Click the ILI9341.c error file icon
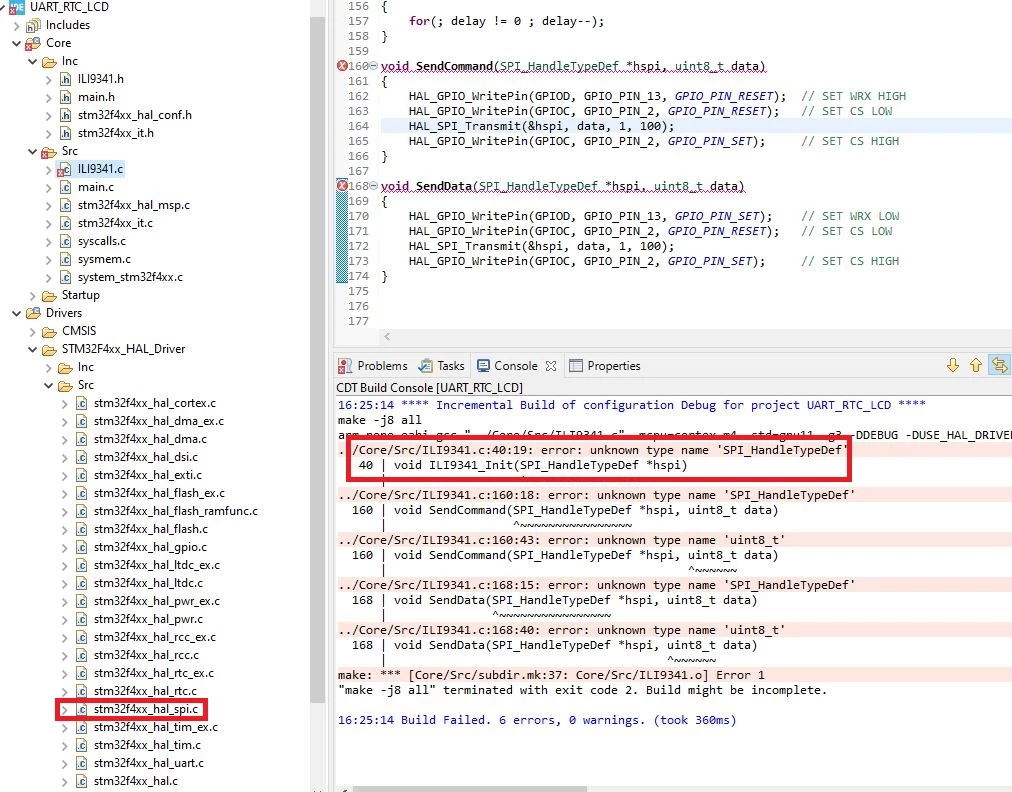This screenshot has height=792, width=1012. click(x=65, y=170)
